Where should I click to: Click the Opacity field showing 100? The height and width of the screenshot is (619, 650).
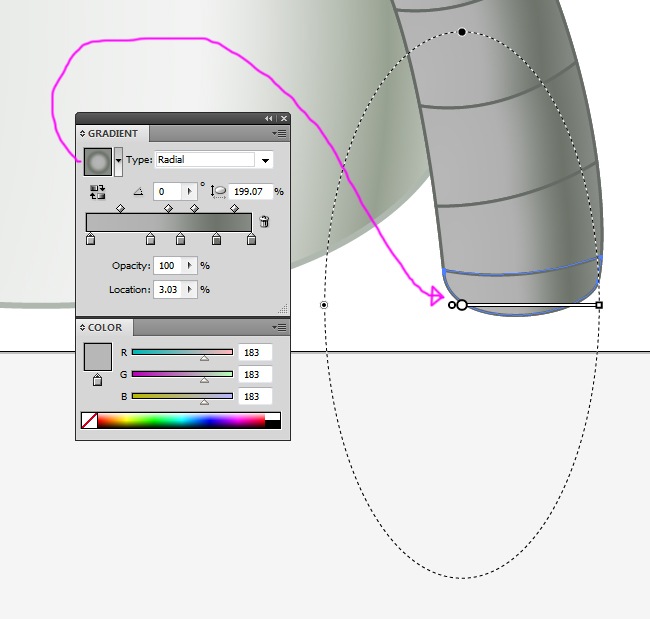pyautogui.click(x=167, y=265)
